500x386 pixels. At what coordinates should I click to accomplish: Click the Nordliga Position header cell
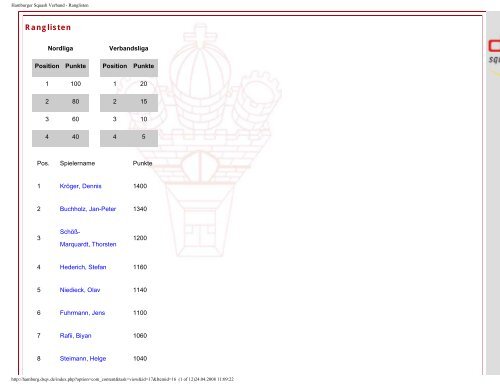[47, 66]
